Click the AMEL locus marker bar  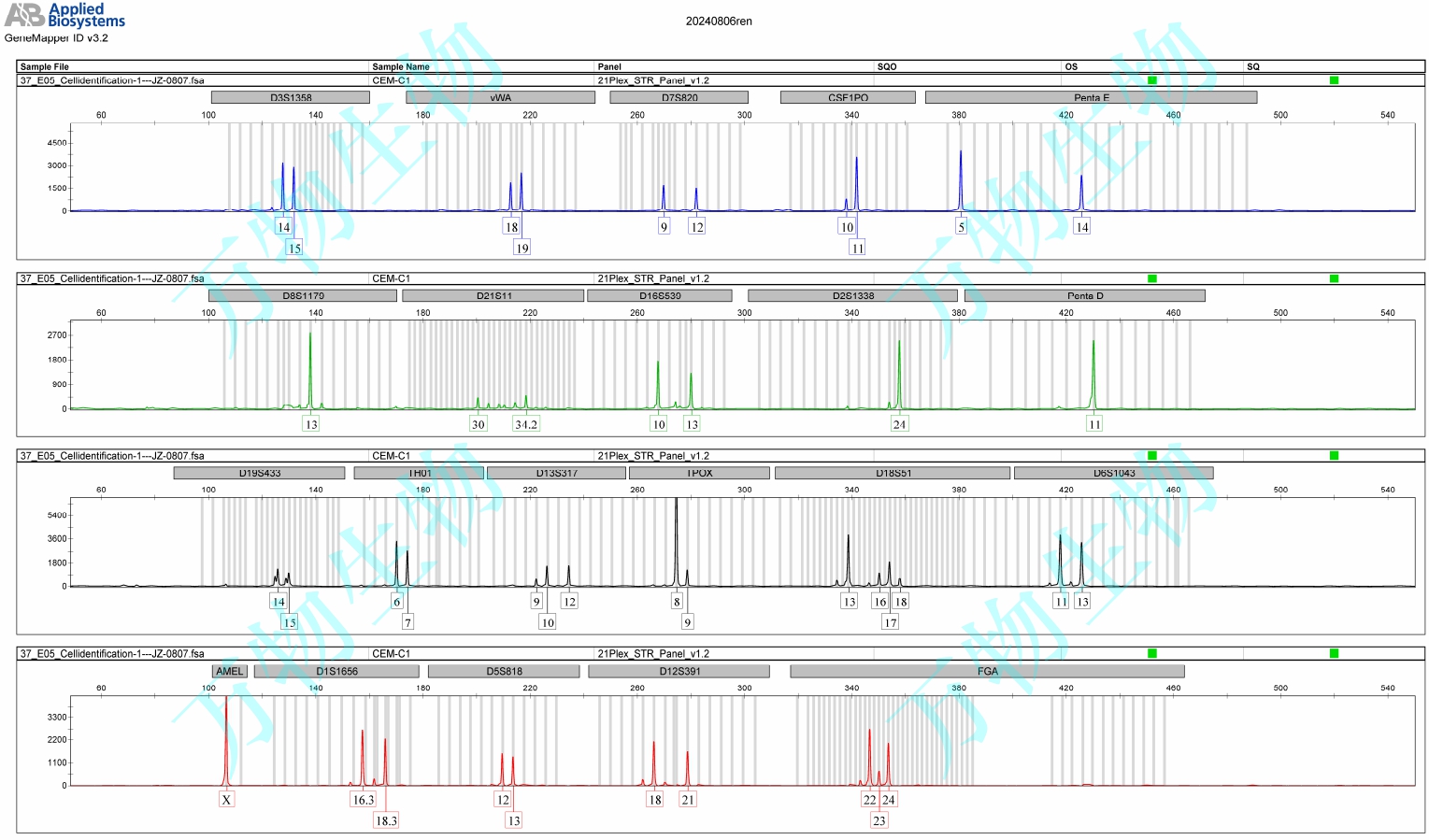coord(229,671)
